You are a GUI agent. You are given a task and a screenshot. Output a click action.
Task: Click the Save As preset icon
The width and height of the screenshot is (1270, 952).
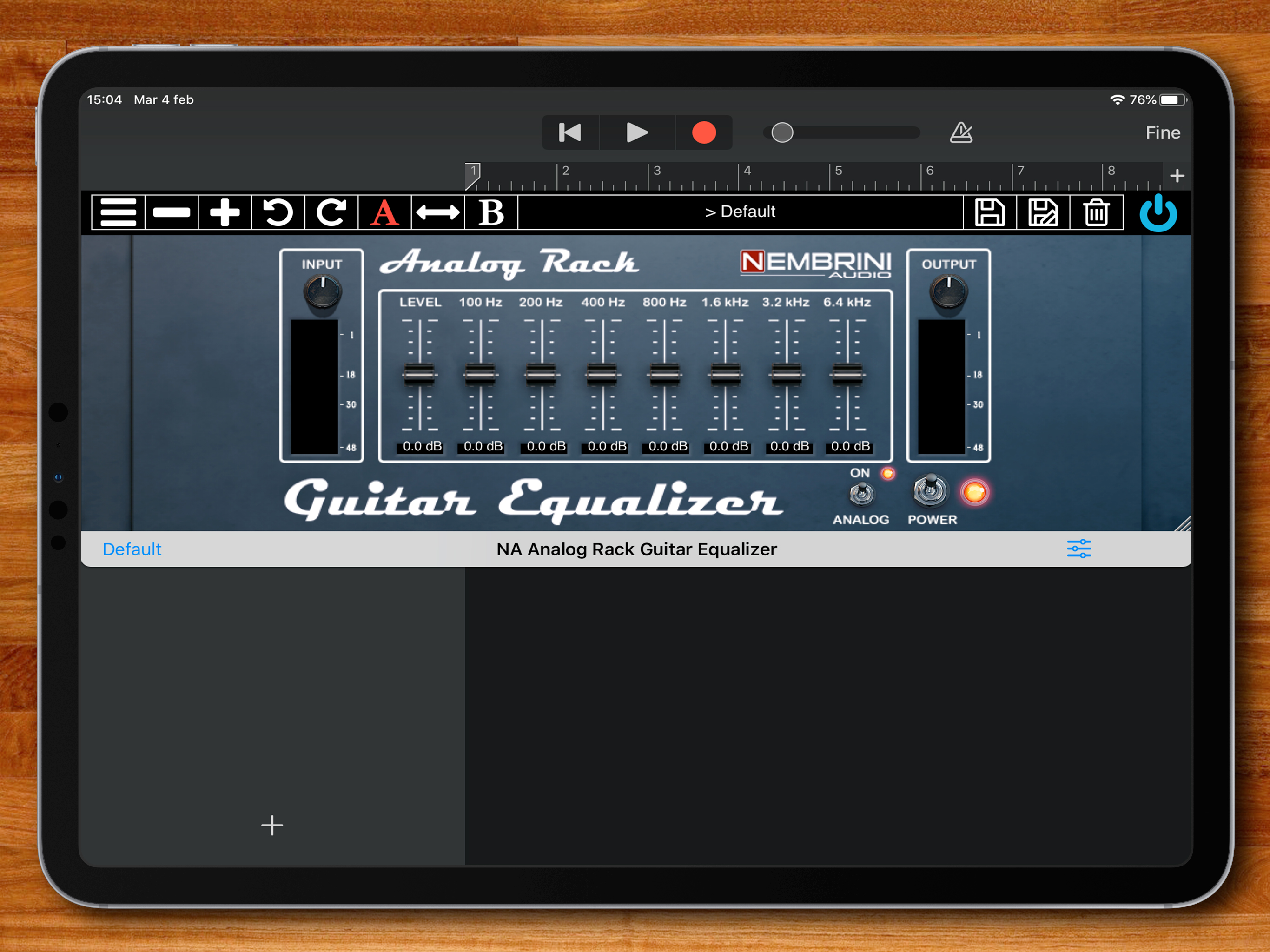[x=1043, y=212]
